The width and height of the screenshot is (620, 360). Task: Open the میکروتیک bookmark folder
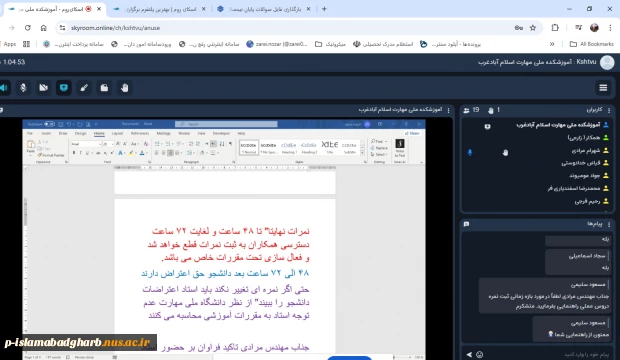pos(330,44)
